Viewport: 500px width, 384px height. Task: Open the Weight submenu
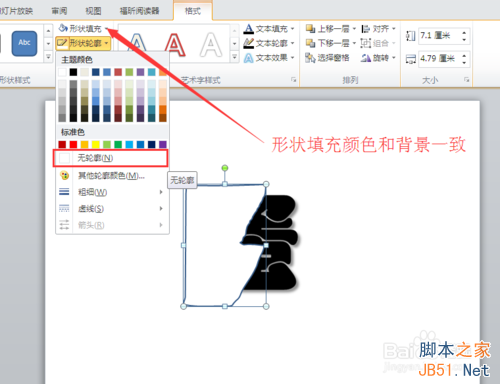[x=113, y=192]
